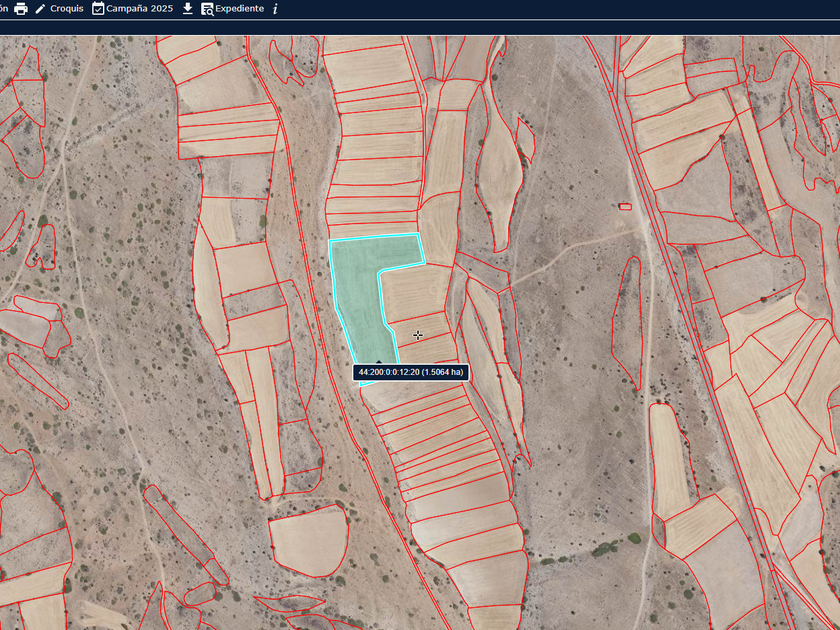Click the download arrow icon
This screenshot has height=630, width=840.
[188, 9]
